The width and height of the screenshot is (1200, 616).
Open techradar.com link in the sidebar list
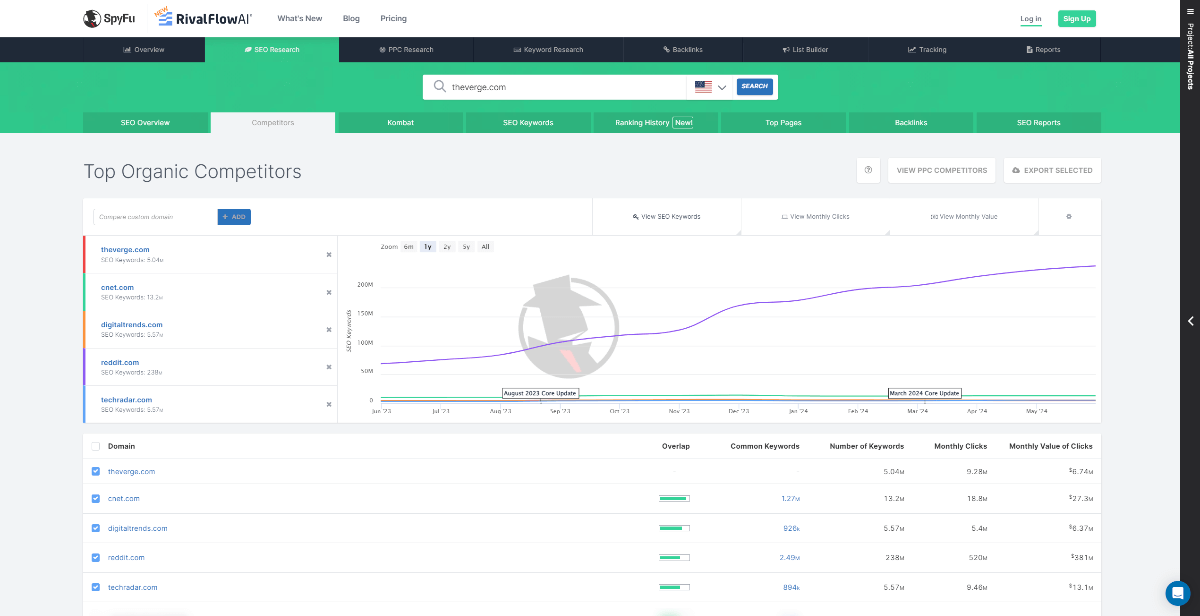click(x=126, y=399)
